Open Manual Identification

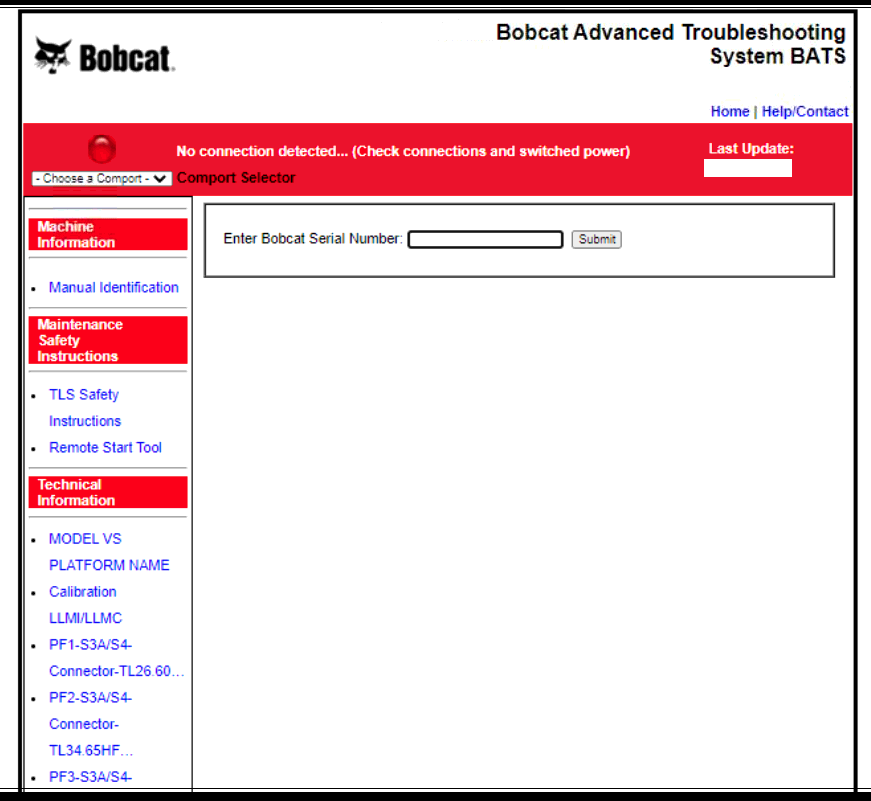tap(112, 287)
